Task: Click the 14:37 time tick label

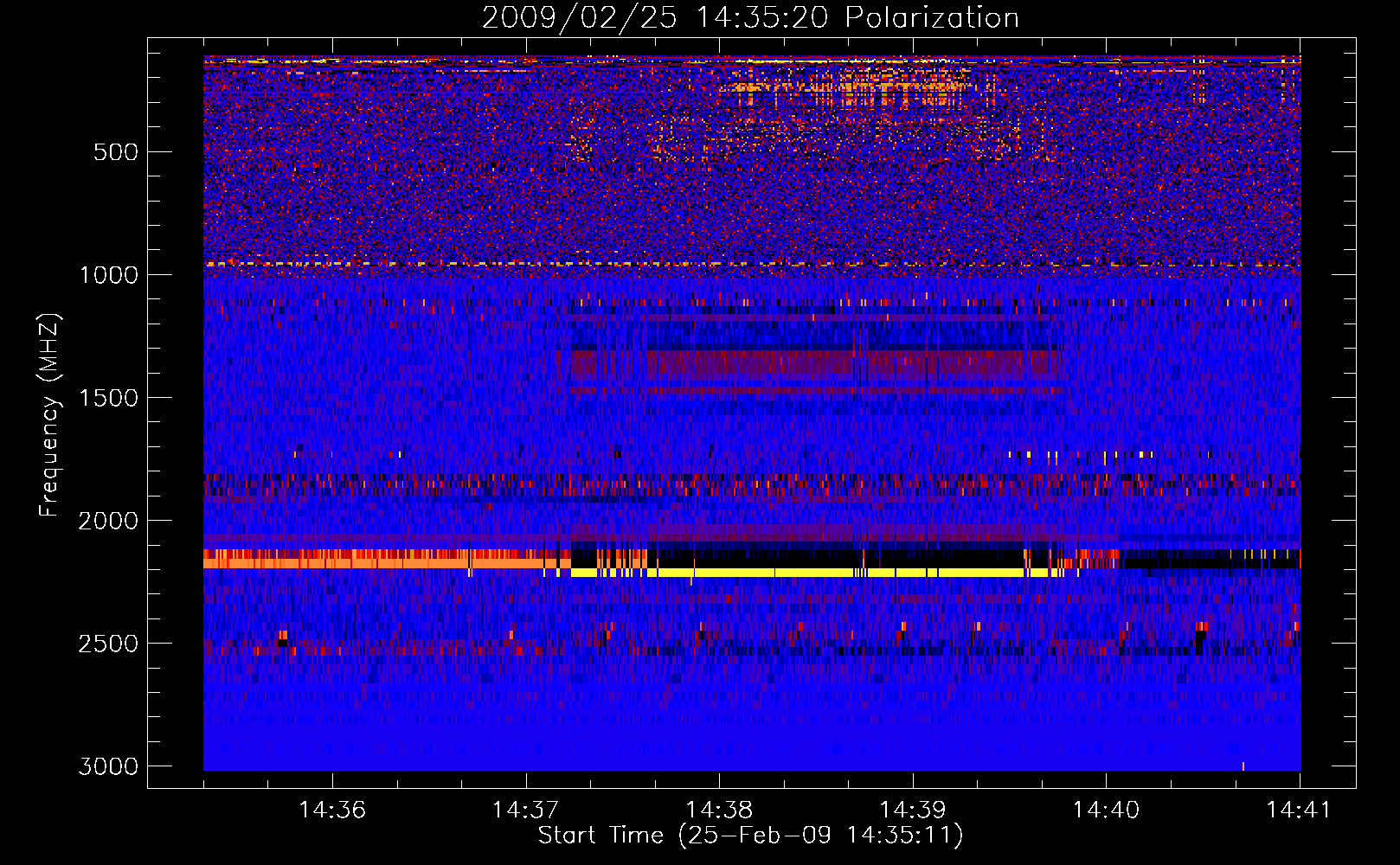Action: coord(526,810)
